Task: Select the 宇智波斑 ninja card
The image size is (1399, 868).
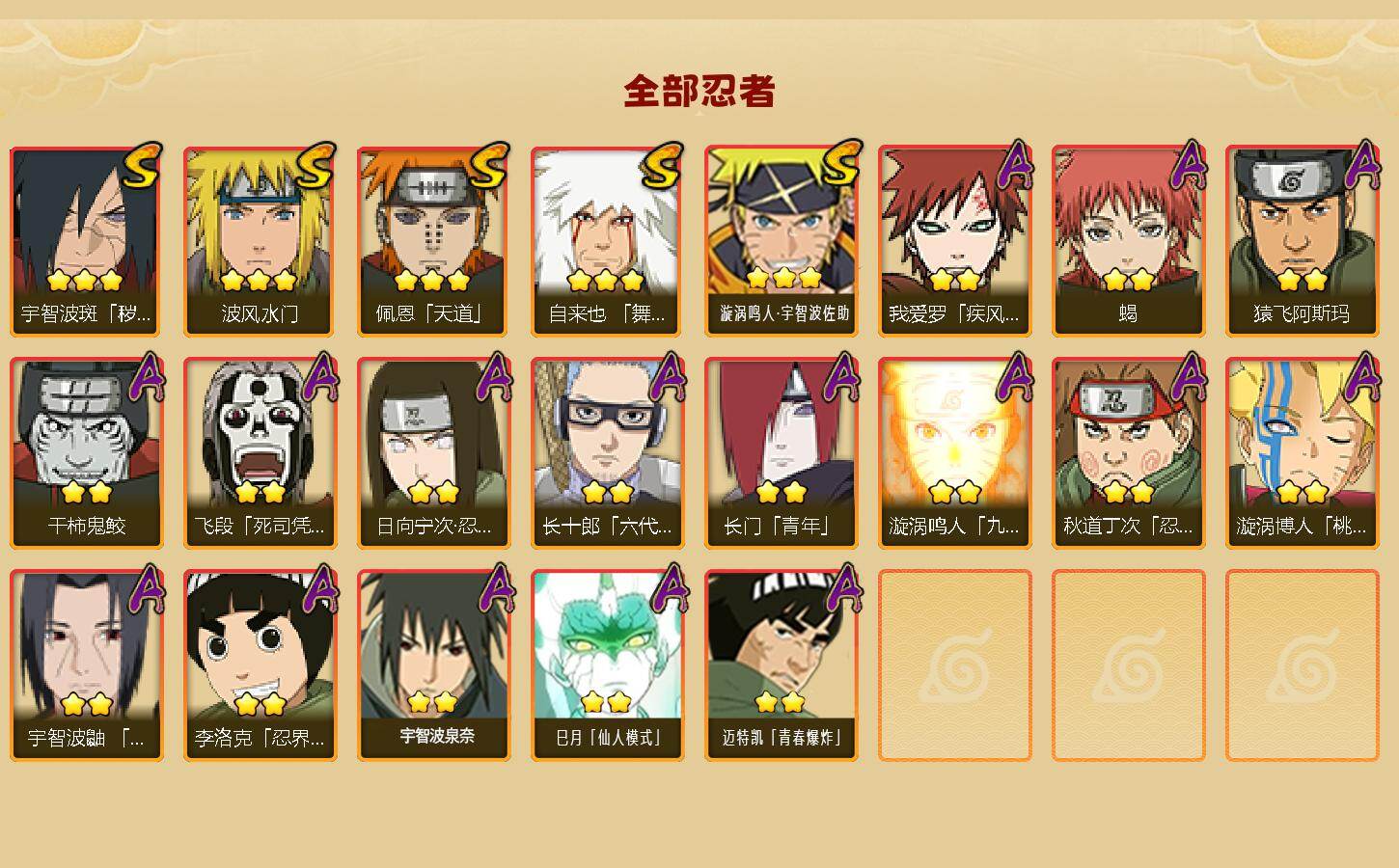Action: tap(87, 241)
